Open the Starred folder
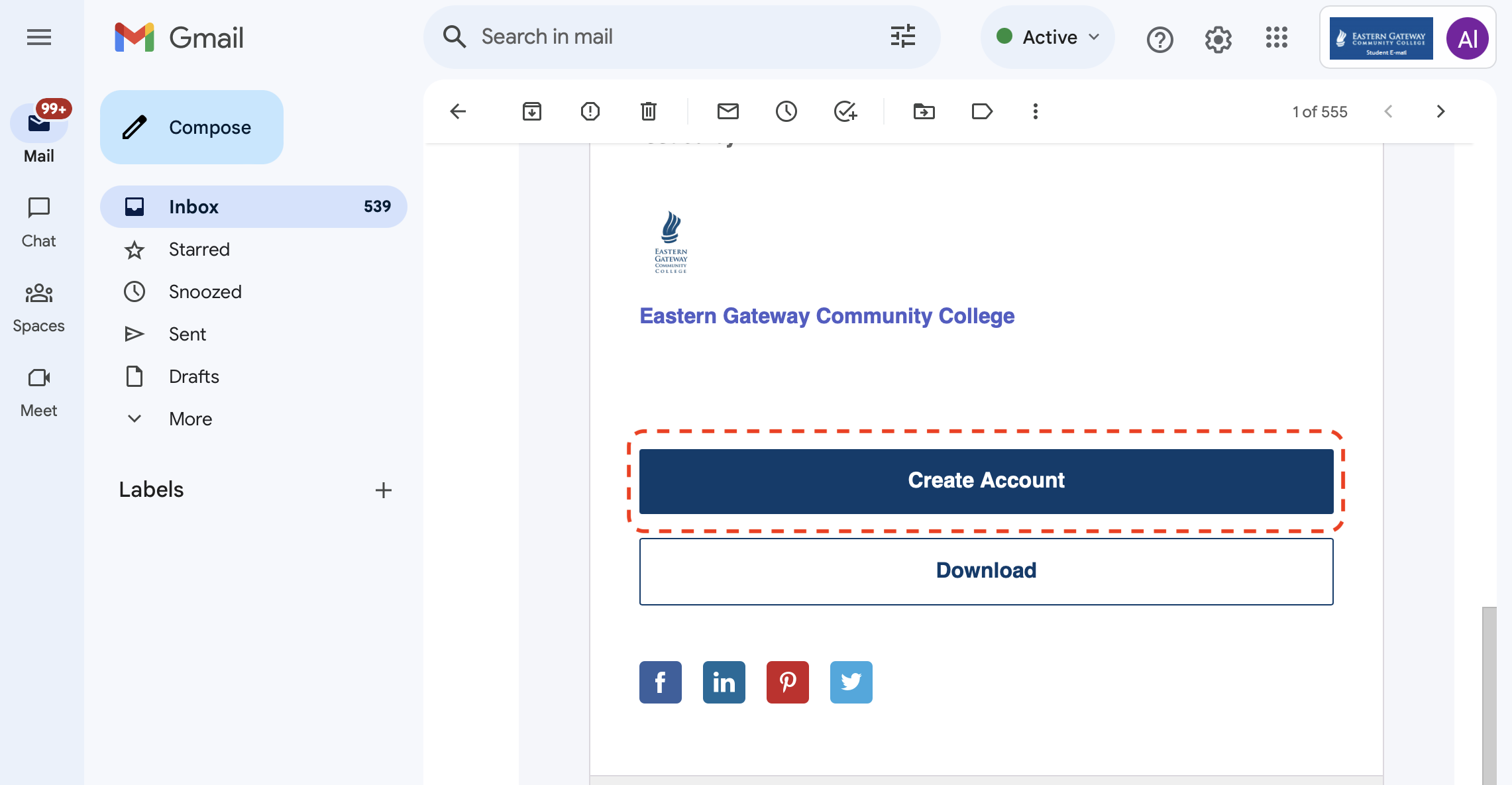Screen dimensions: 1512x785 point(199,249)
